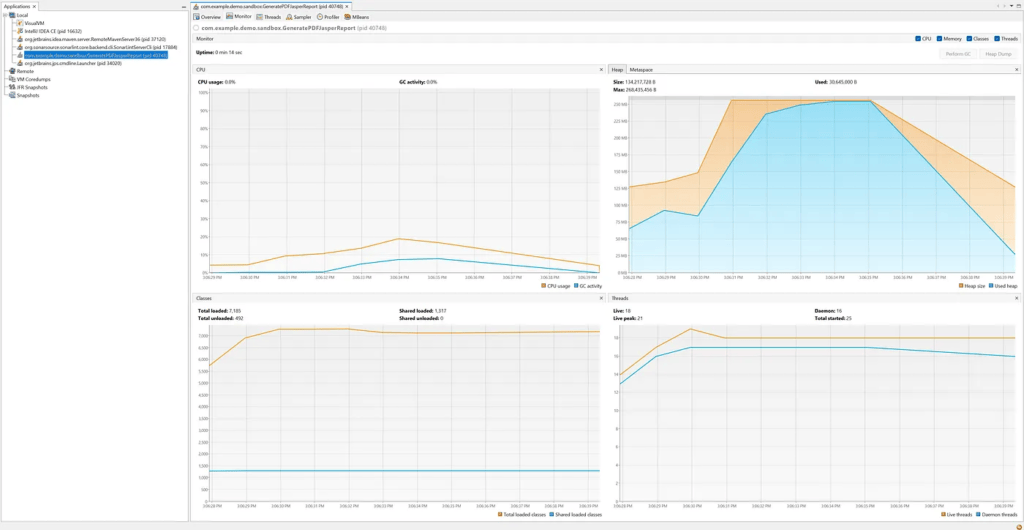The height and width of the screenshot is (530, 1024).
Task: Click the Perform GC button
Action: tap(960, 54)
